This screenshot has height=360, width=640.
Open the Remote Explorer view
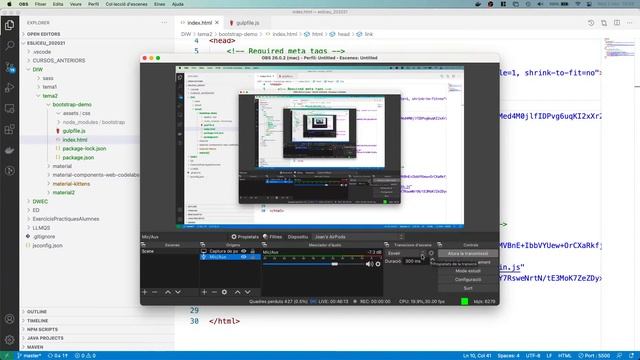coord(9,109)
